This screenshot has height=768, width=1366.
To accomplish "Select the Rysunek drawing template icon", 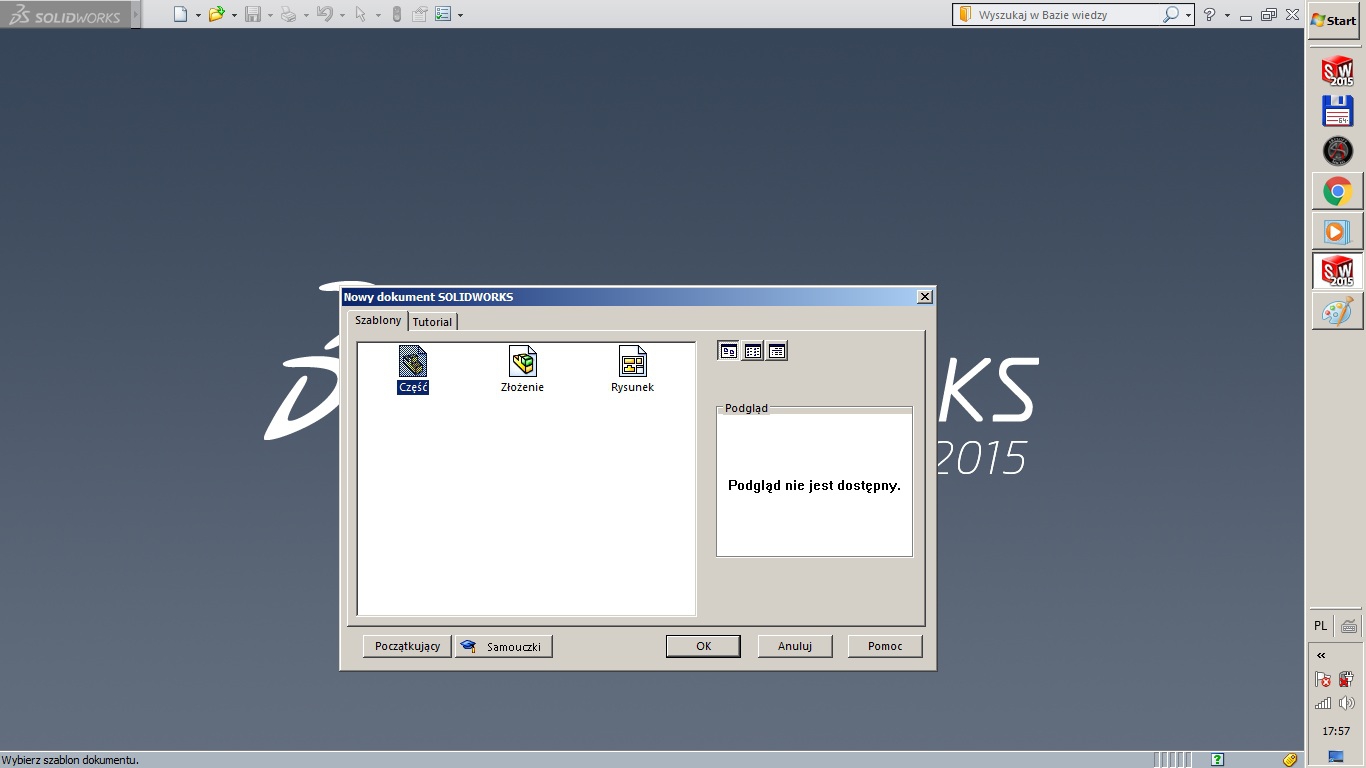I will coord(632,369).
